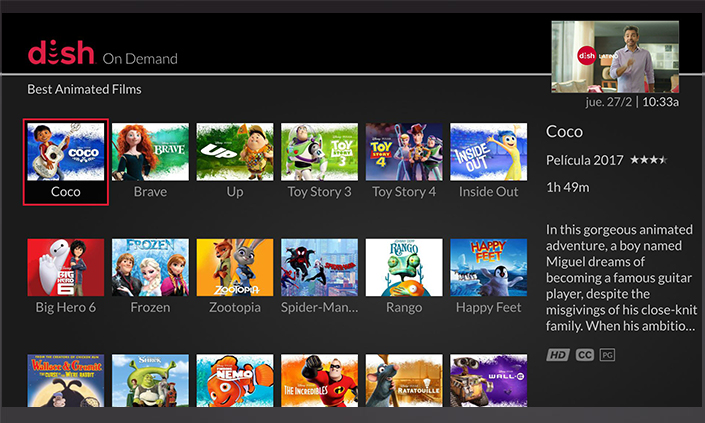Click the "Spider-Man..." caption text
705x423 pixels.
click(x=319, y=307)
